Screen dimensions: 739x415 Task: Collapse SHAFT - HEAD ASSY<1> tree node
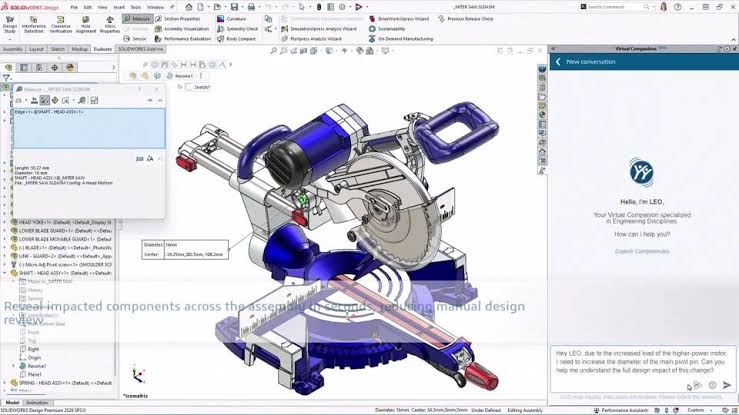point(5,273)
